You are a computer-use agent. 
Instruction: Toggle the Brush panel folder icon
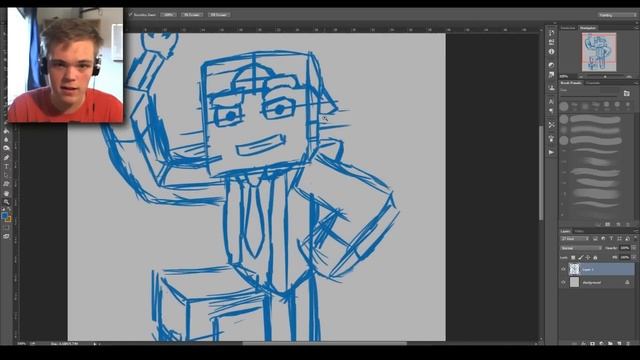point(627,93)
